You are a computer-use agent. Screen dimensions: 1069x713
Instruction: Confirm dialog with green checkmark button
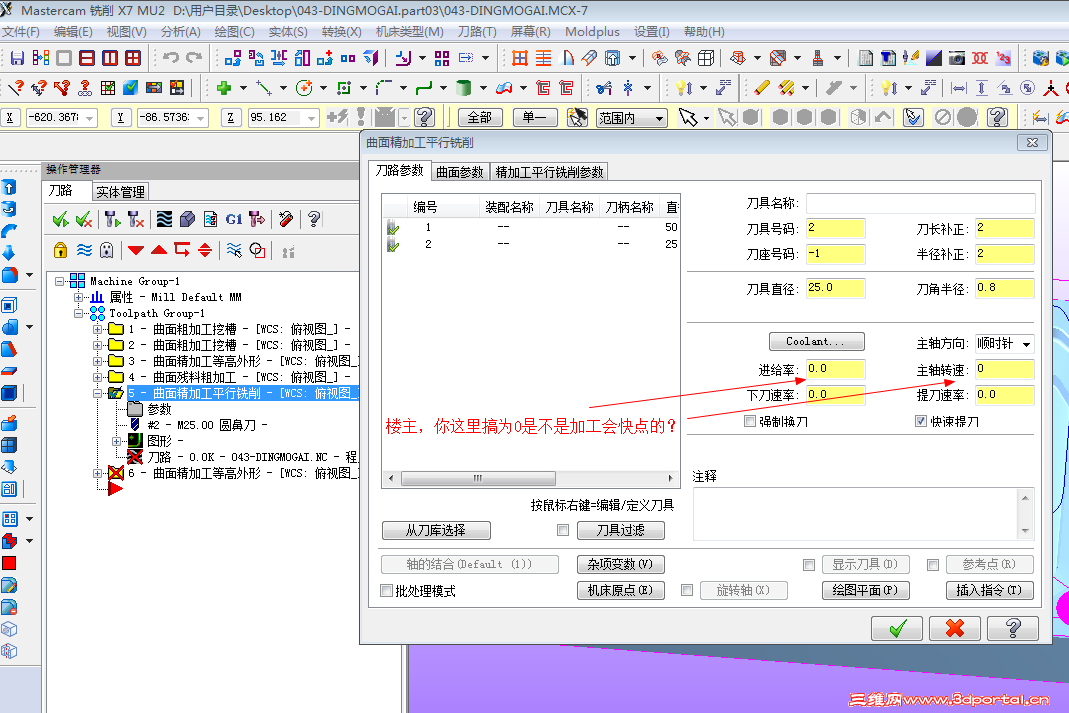point(897,628)
